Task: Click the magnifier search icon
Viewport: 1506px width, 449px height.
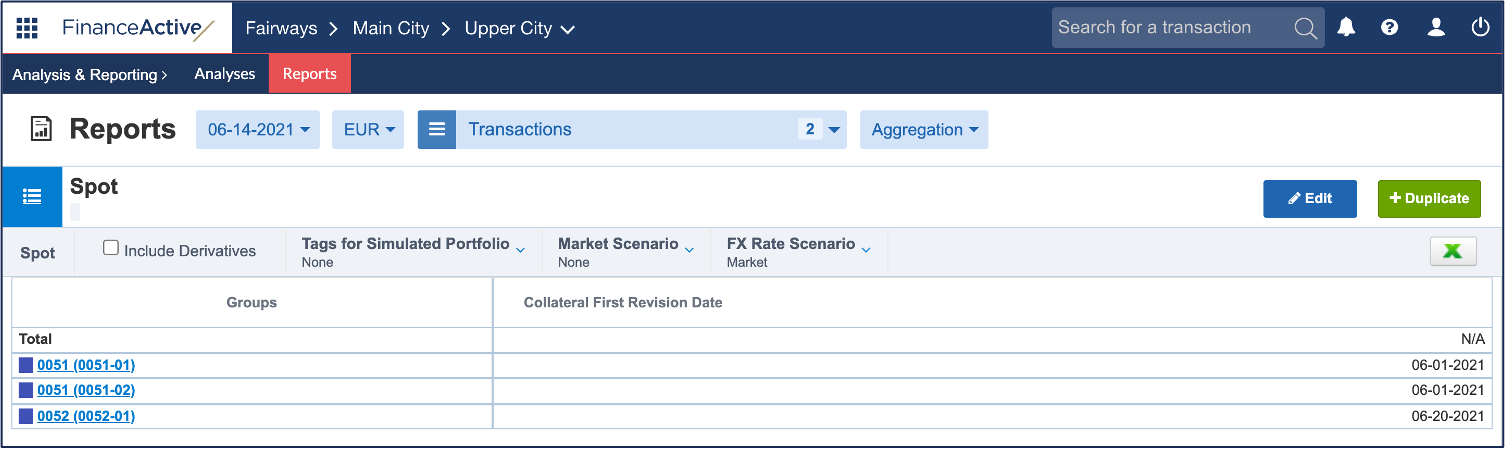Action: [1306, 28]
